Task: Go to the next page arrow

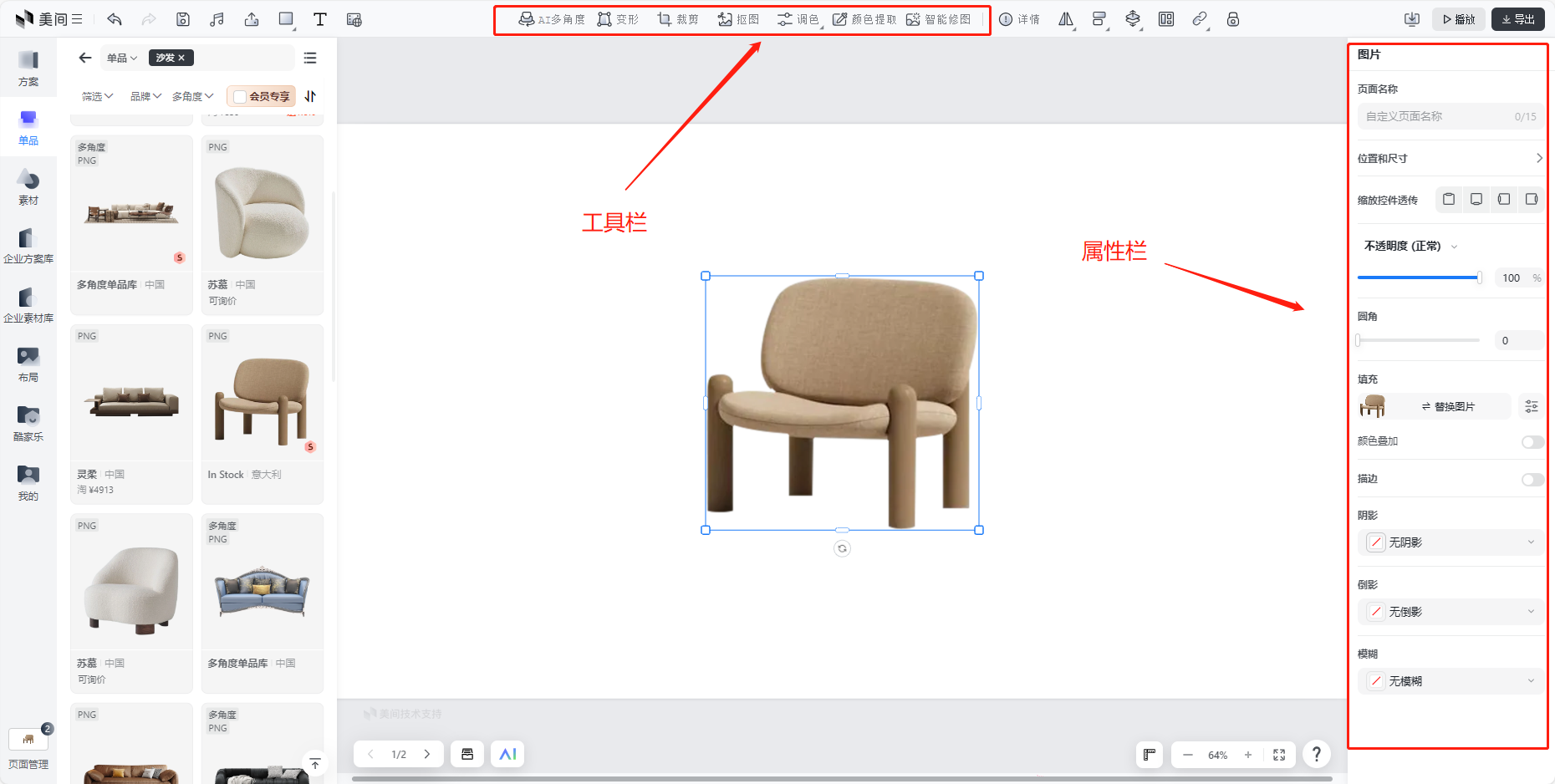Action: coord(427,754)
